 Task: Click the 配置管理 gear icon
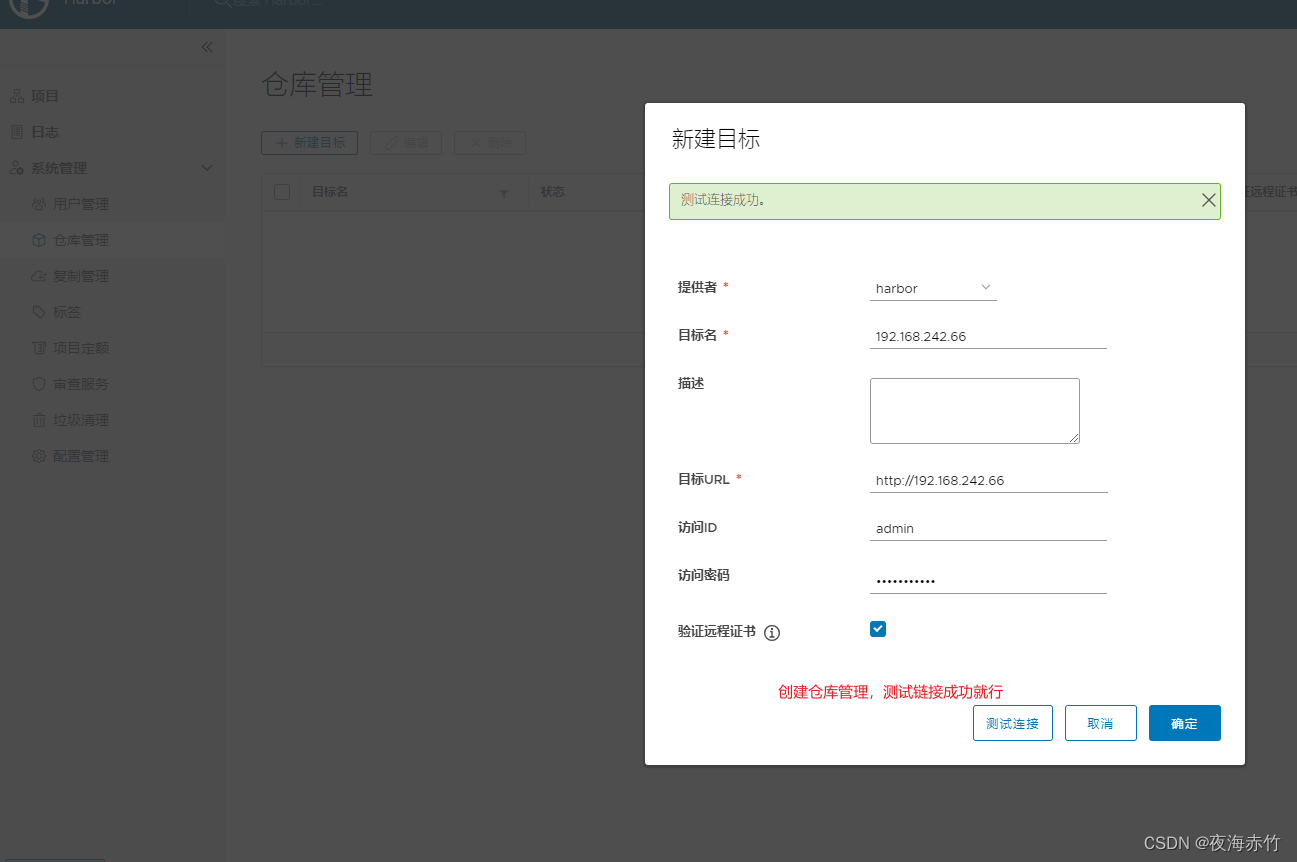click(x=39, y=456)
